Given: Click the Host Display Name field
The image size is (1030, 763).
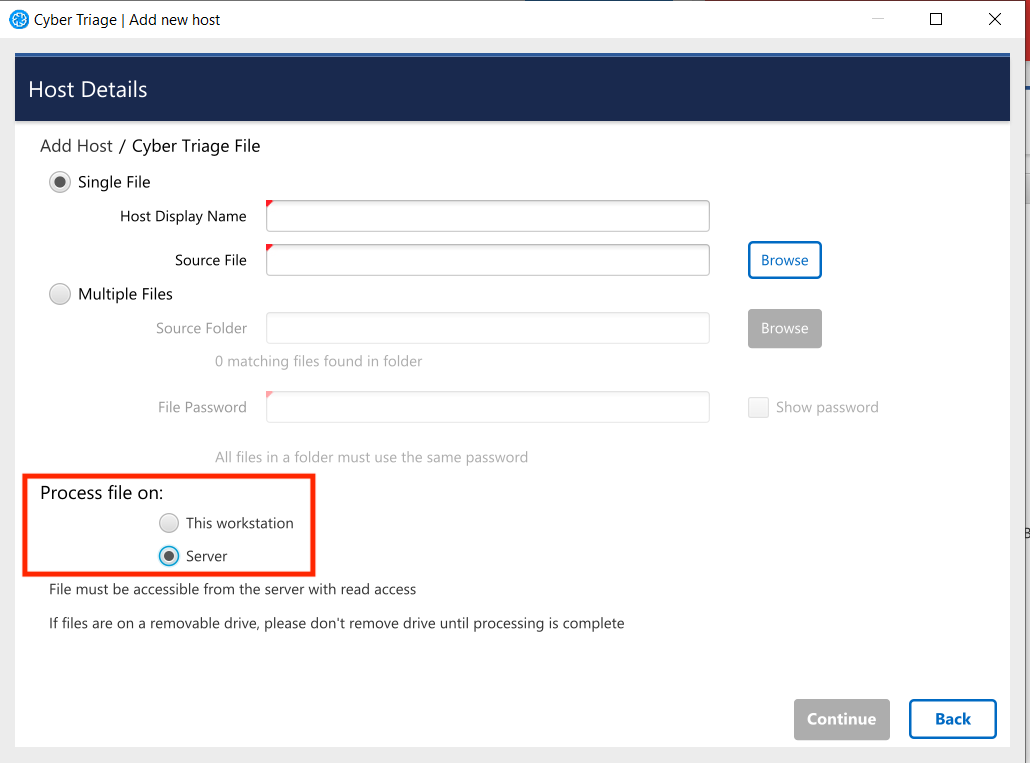Looking at the screenshot, I should click(487, 216).
